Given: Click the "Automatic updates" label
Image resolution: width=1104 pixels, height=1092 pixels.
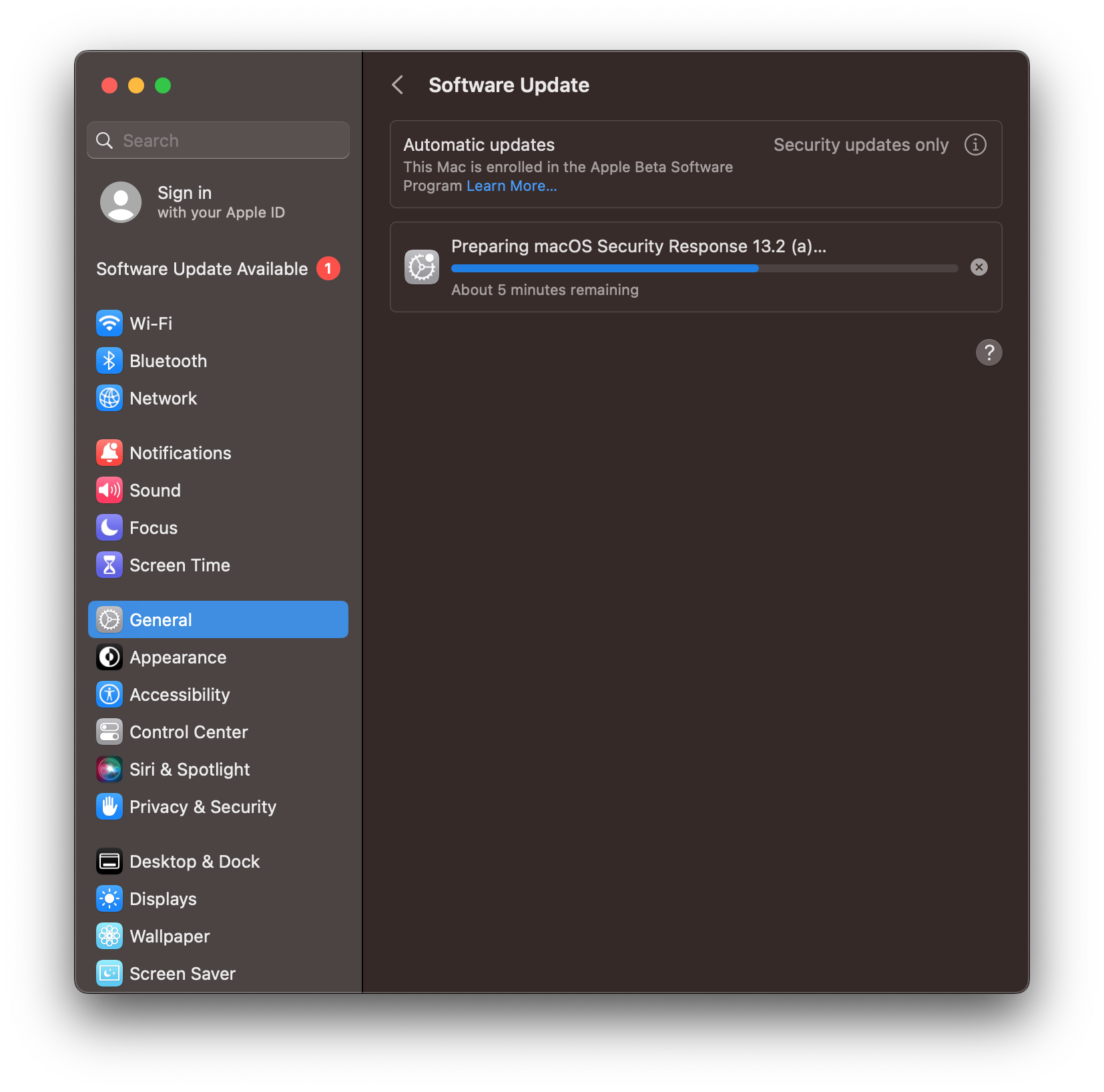Looking at the screenshot, I should tap(479, 145).
